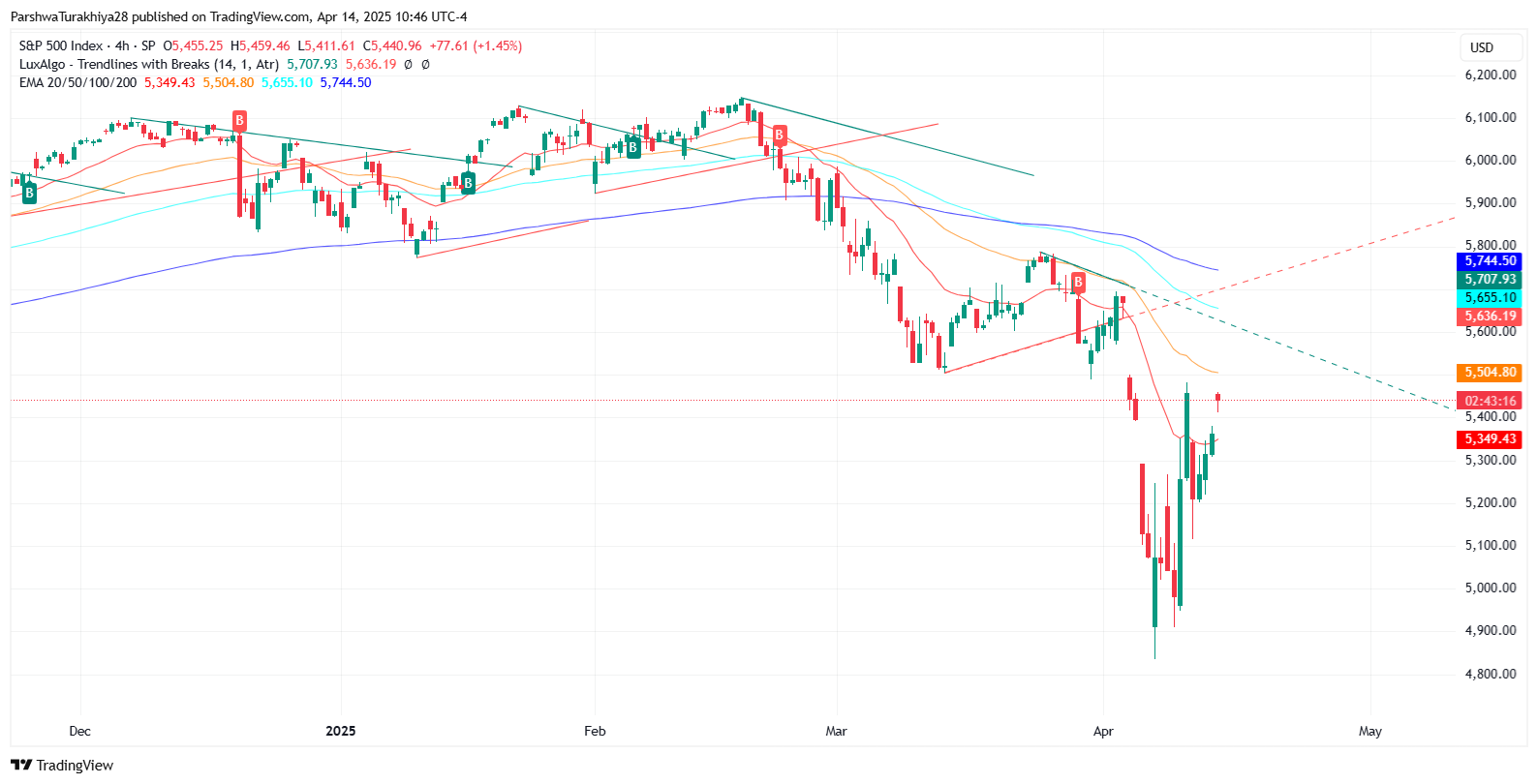Click the 5,200.00 price axis label
The width and height of the screenshot is (1538, 784).
pos(1491,503)
